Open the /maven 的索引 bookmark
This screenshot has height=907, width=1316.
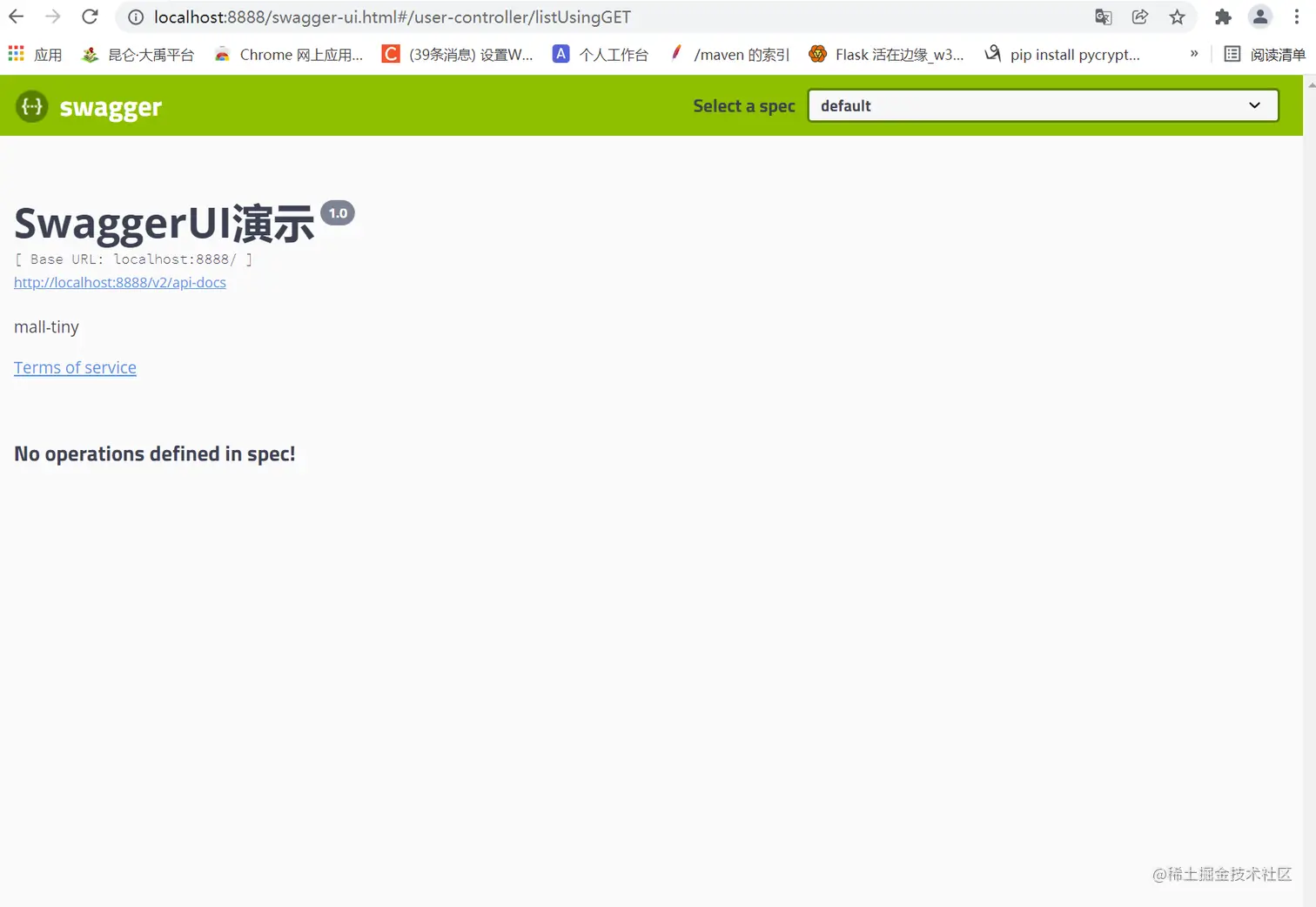(x=729, y=55)
